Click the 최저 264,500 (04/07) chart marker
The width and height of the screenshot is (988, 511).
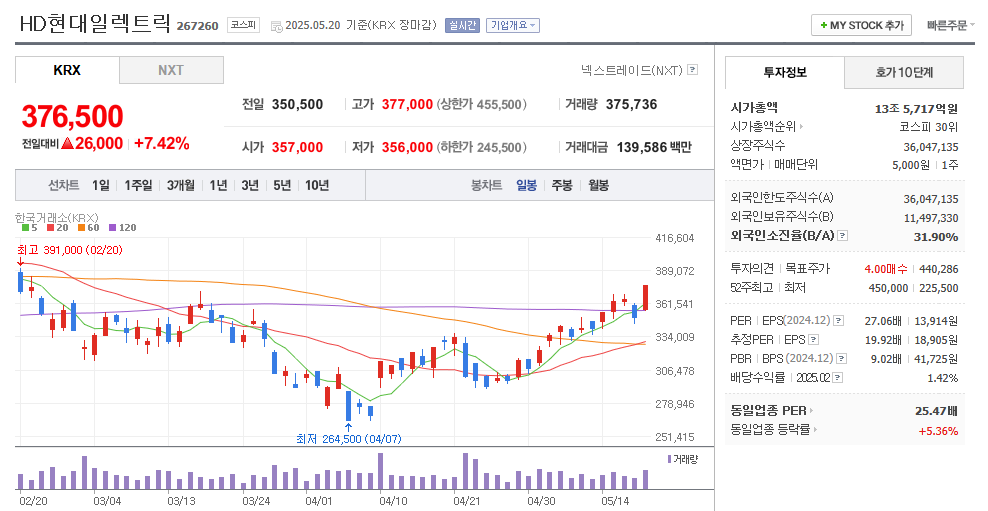(348, 439)
